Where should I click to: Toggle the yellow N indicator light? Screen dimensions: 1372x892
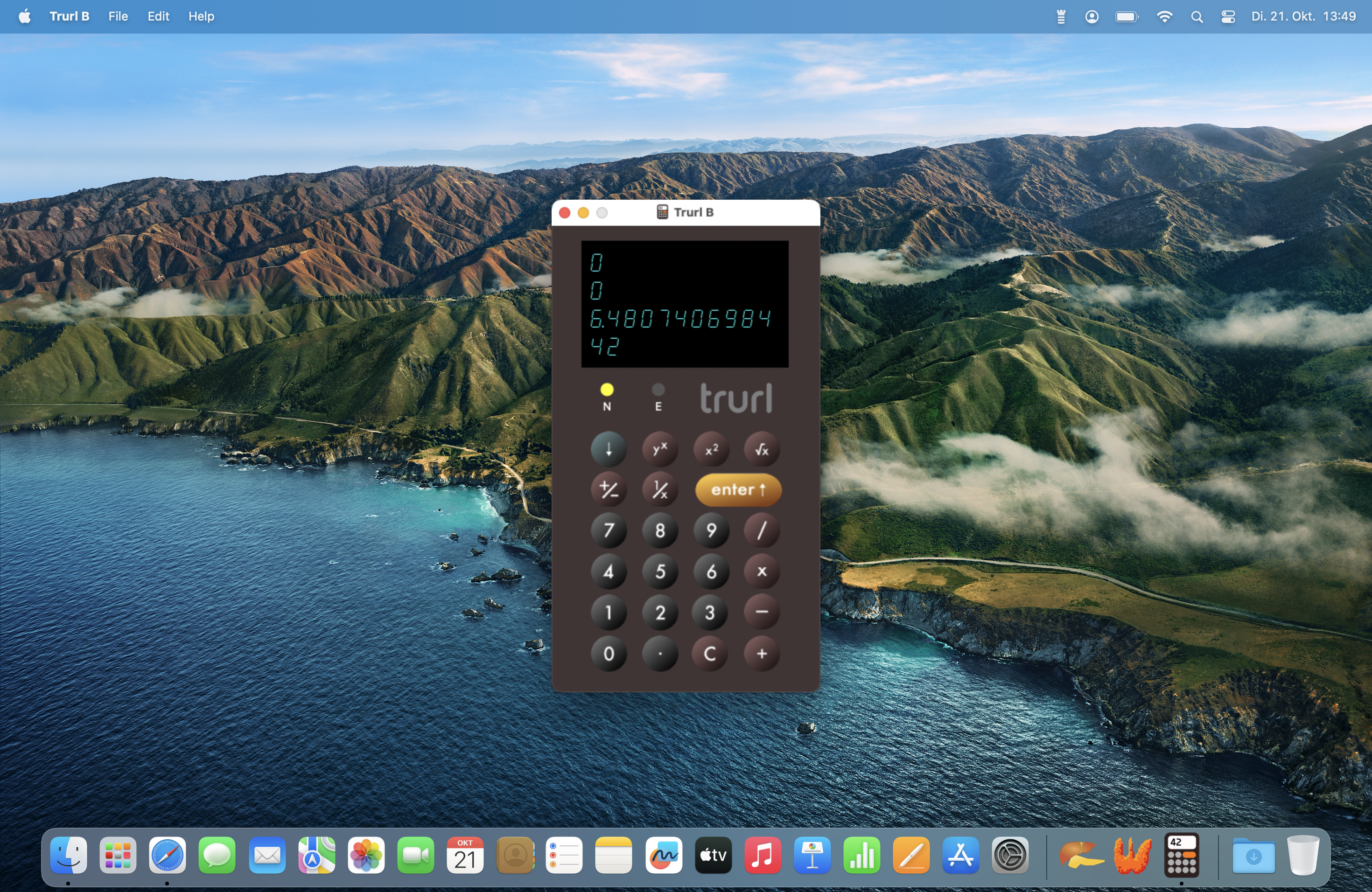[x=607, y=390]
